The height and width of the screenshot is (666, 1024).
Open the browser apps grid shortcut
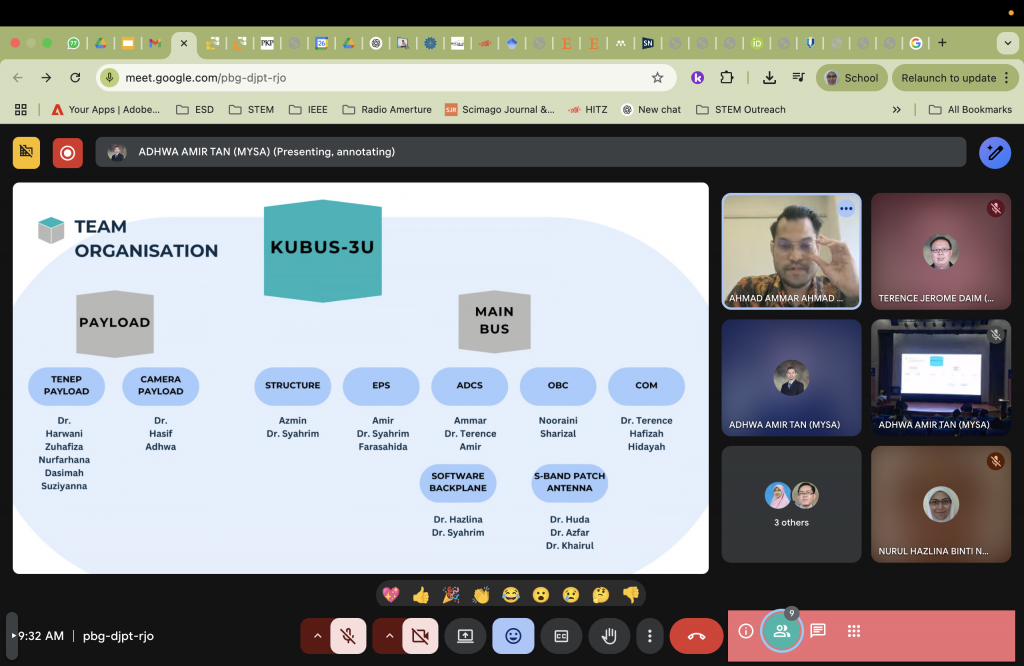(21, 110)
